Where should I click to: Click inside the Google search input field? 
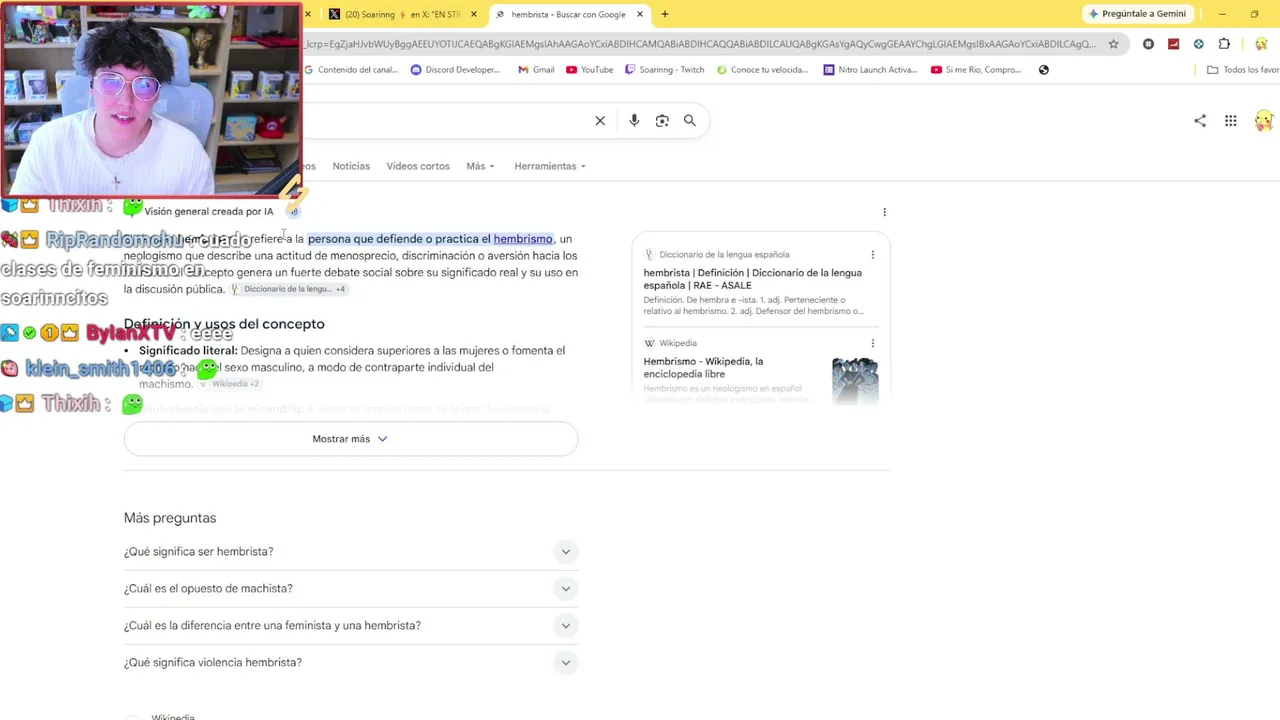445,121
